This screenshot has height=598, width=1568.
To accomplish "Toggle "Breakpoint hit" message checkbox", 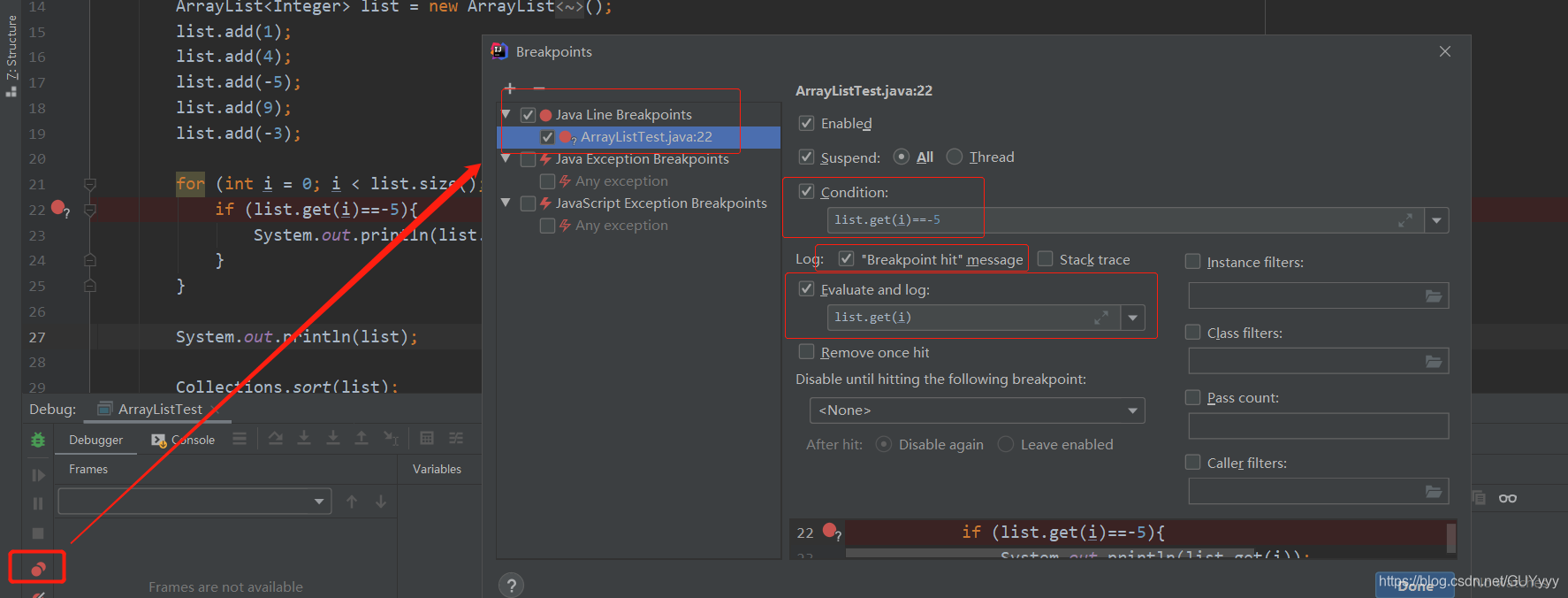I will click(x=847, y=258).
